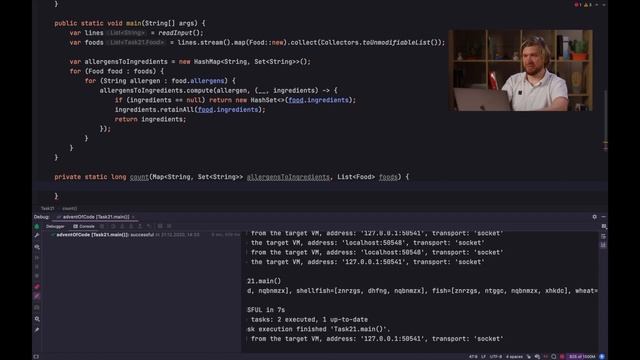Click the food.ingredients link in HashSet constructor
The image size is (640, 360).
pos(318,100)
